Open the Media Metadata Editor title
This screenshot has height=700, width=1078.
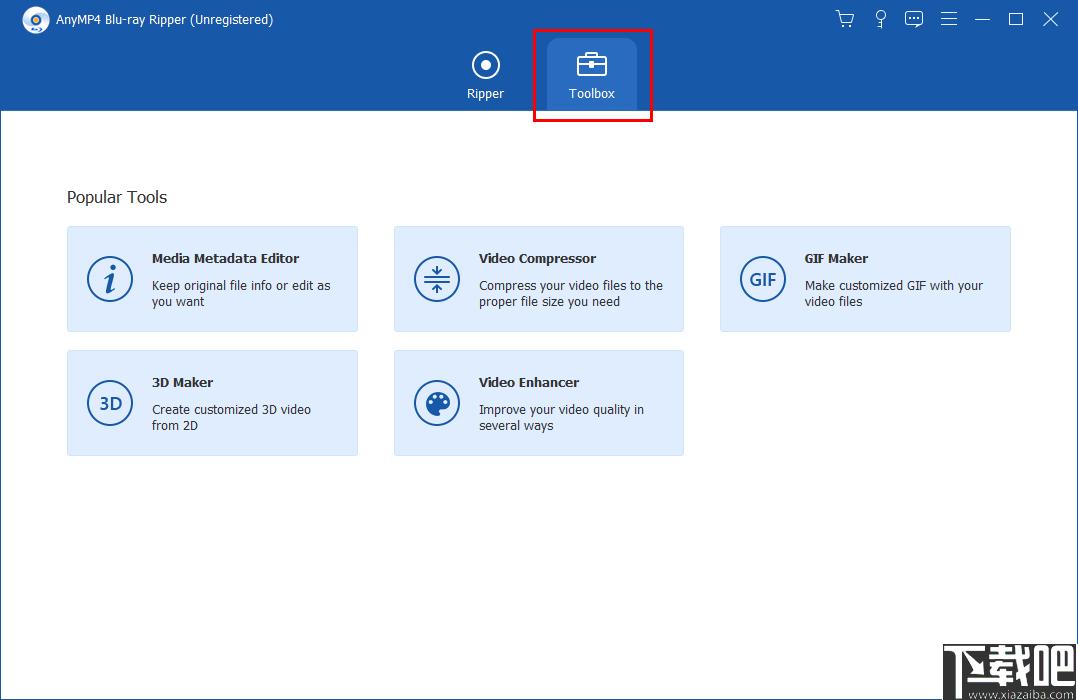225,258
